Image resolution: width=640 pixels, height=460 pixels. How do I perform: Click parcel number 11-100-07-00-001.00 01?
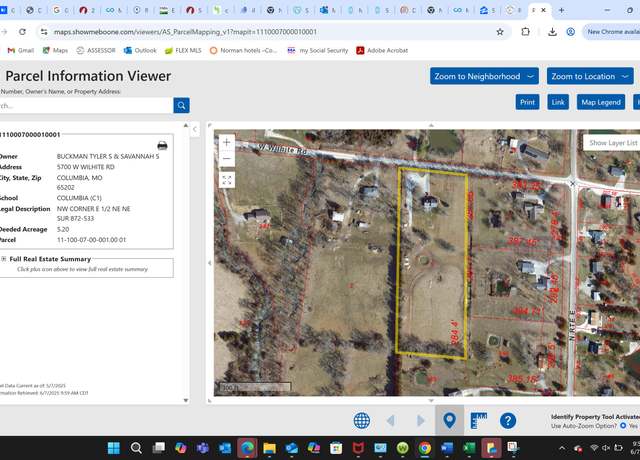91,240
